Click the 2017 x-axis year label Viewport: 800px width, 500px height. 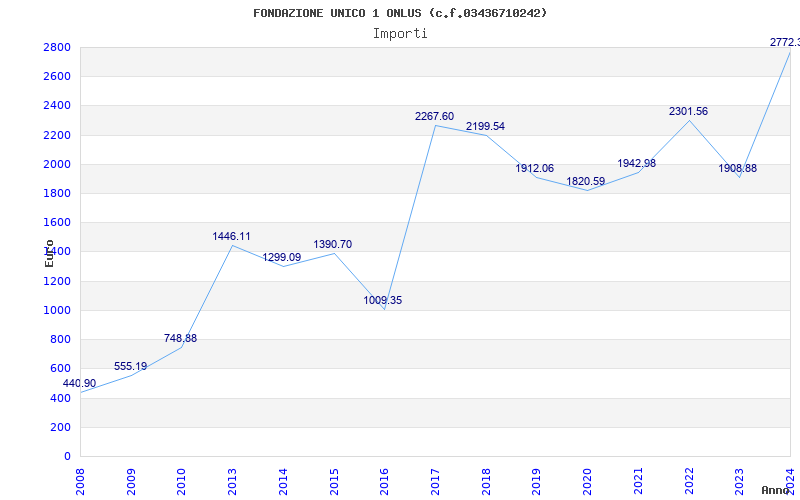(436, 482)
